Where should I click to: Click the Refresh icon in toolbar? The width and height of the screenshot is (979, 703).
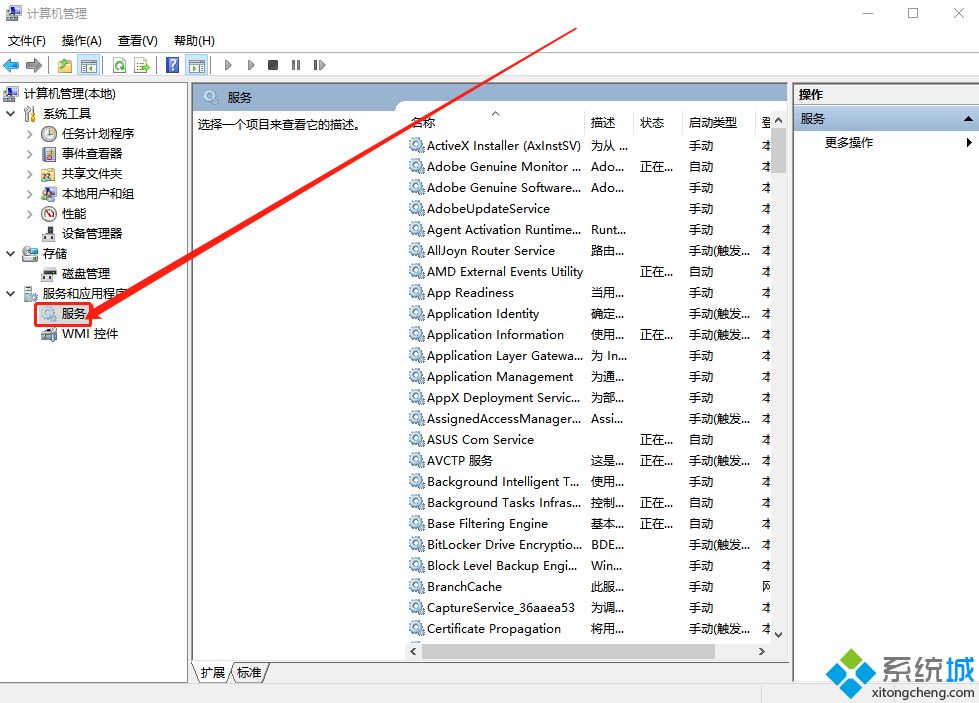pyautogui.click(x=118, y=65)
